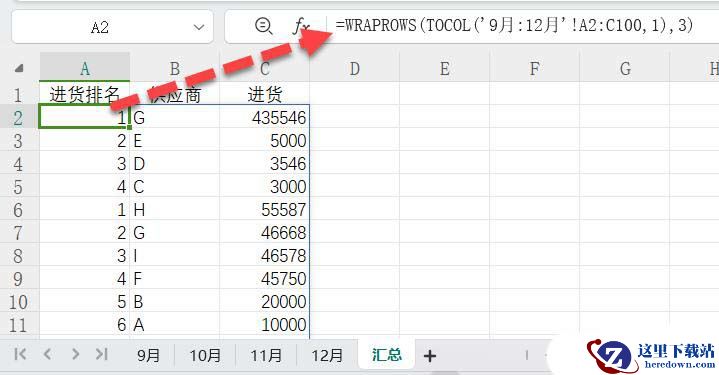Select row 1 header

point(18,94)
